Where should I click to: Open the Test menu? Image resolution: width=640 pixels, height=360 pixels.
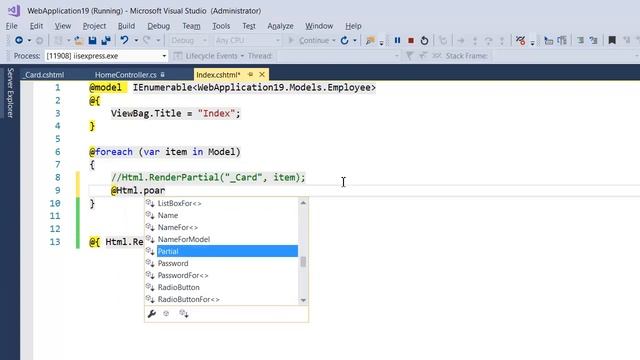[249, 26]
